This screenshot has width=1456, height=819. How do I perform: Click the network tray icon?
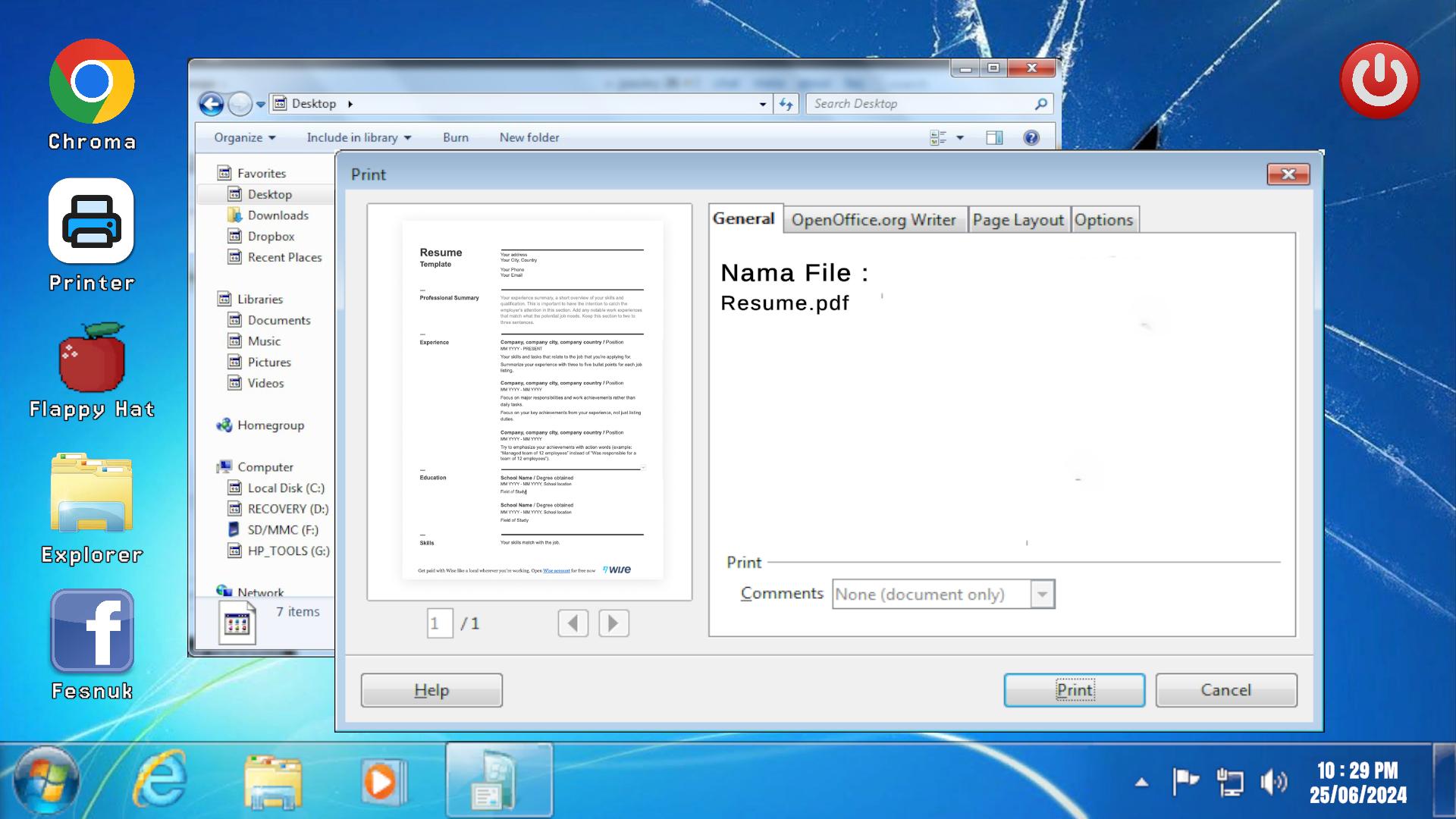pyautogui.click(x=1229, y=782)
